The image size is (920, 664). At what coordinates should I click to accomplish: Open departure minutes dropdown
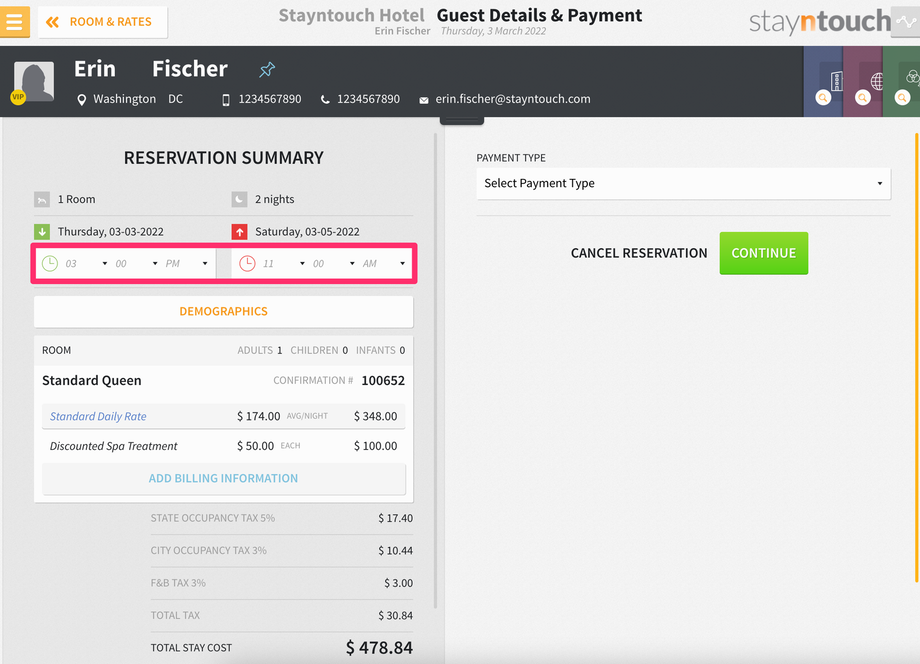pos(334,264)
